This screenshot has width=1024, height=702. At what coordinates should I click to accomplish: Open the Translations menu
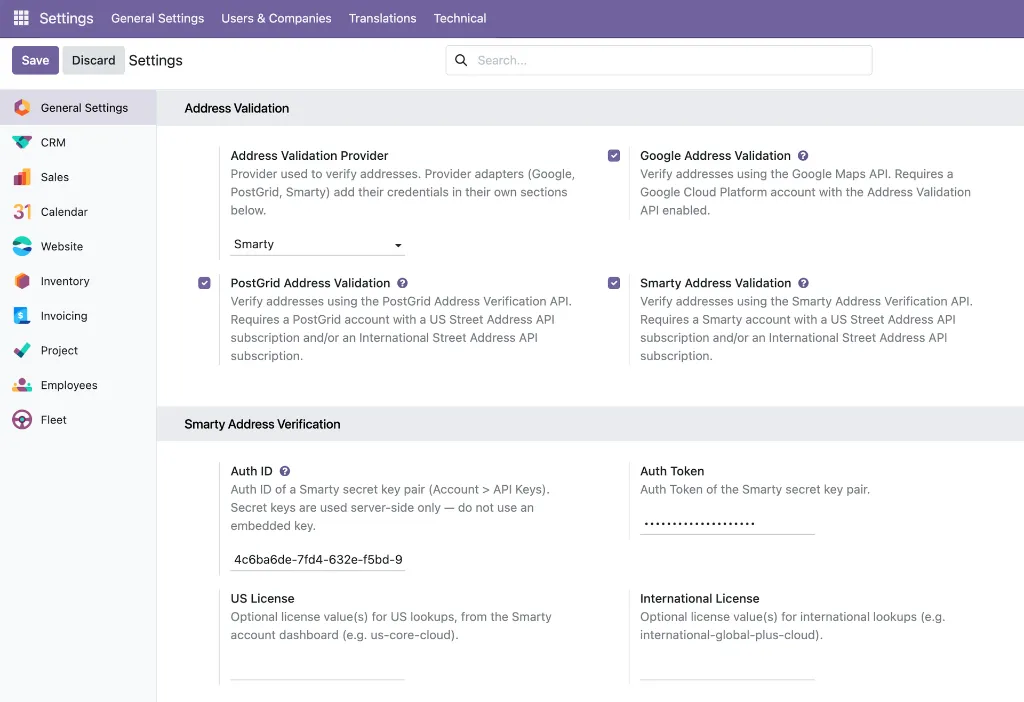(x=382, y=18)
